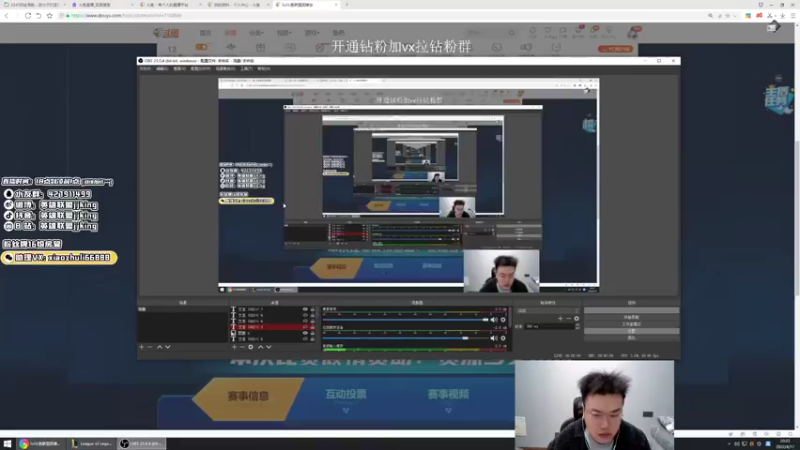This screenshot has height=450, width=800.
Task: Open the OBS 帮助 menu
Action: tap(263, 68)
